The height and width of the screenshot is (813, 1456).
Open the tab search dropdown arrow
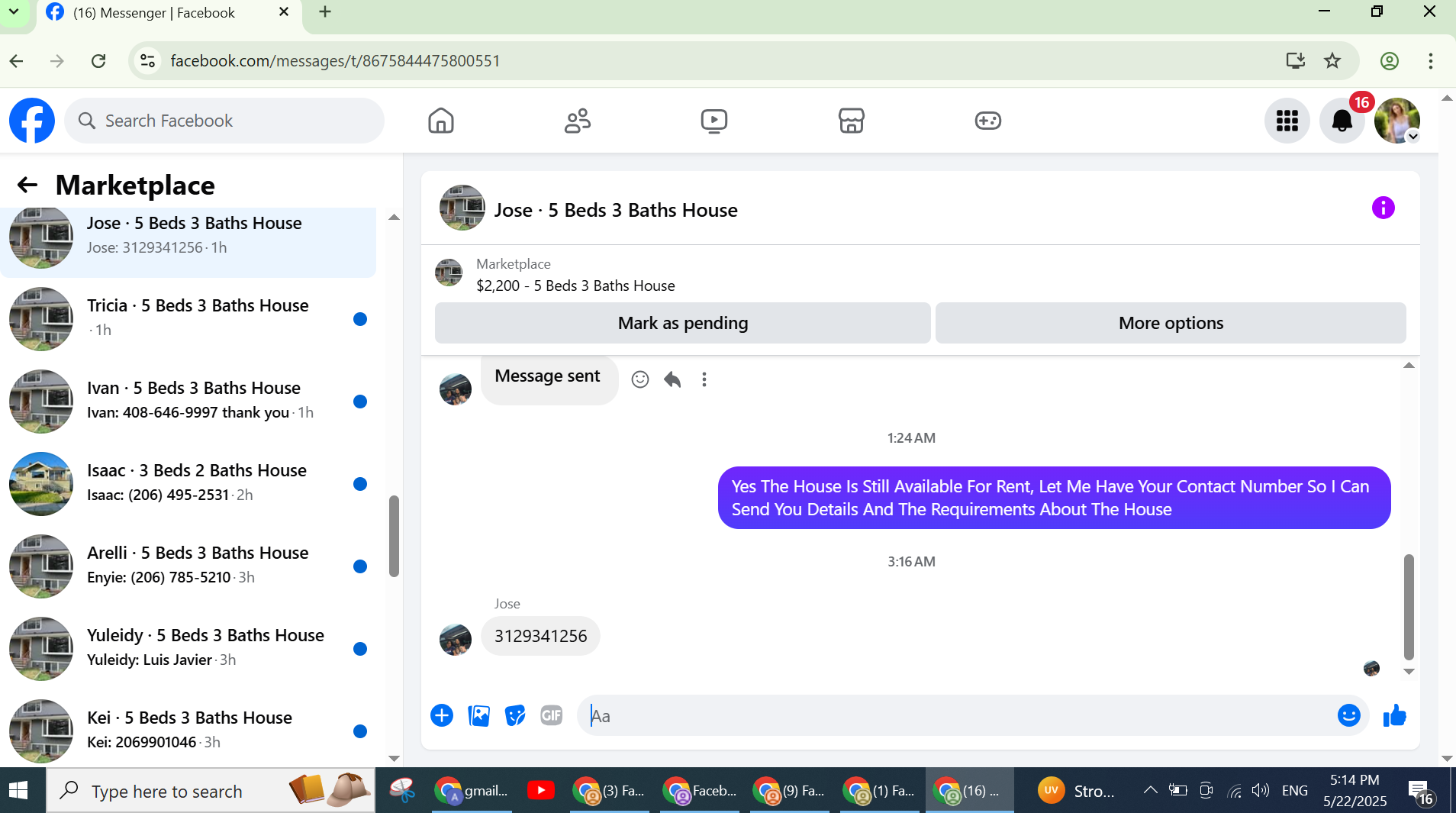pyautogui.click(x=14, y=12)
